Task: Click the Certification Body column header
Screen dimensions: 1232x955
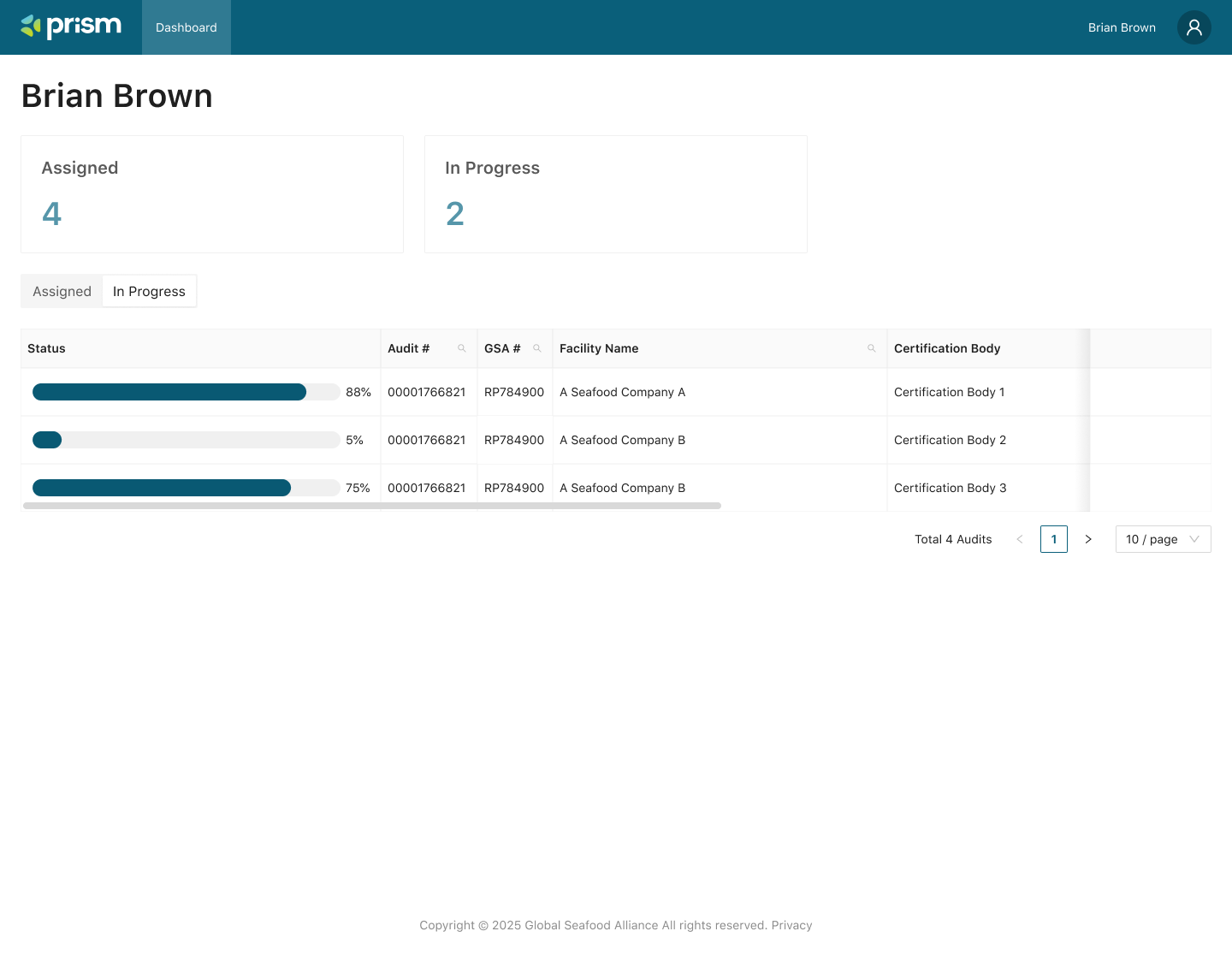Action: [947, 348]
